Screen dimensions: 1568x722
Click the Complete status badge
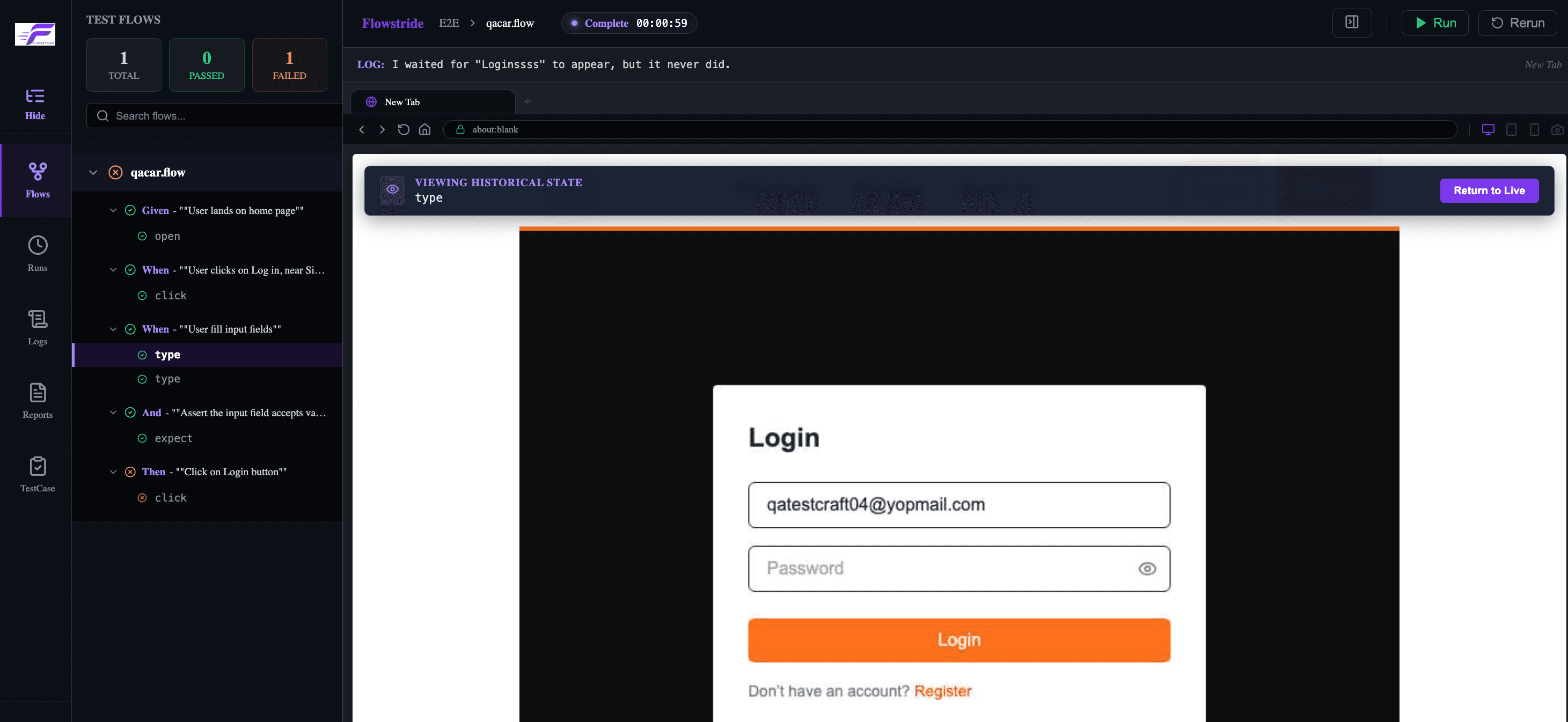[629, 23]
